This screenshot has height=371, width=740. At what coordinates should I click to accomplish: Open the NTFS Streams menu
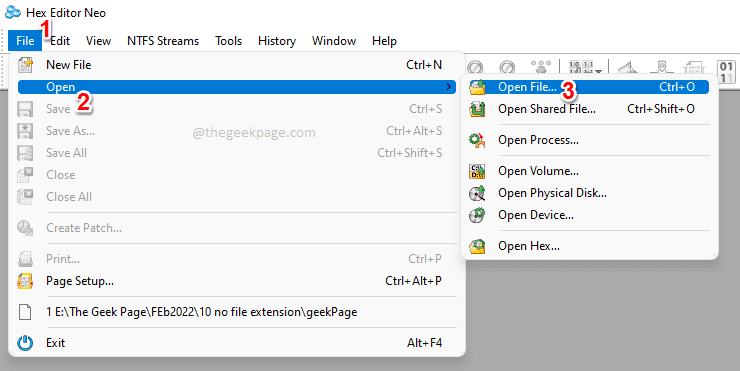163,41
